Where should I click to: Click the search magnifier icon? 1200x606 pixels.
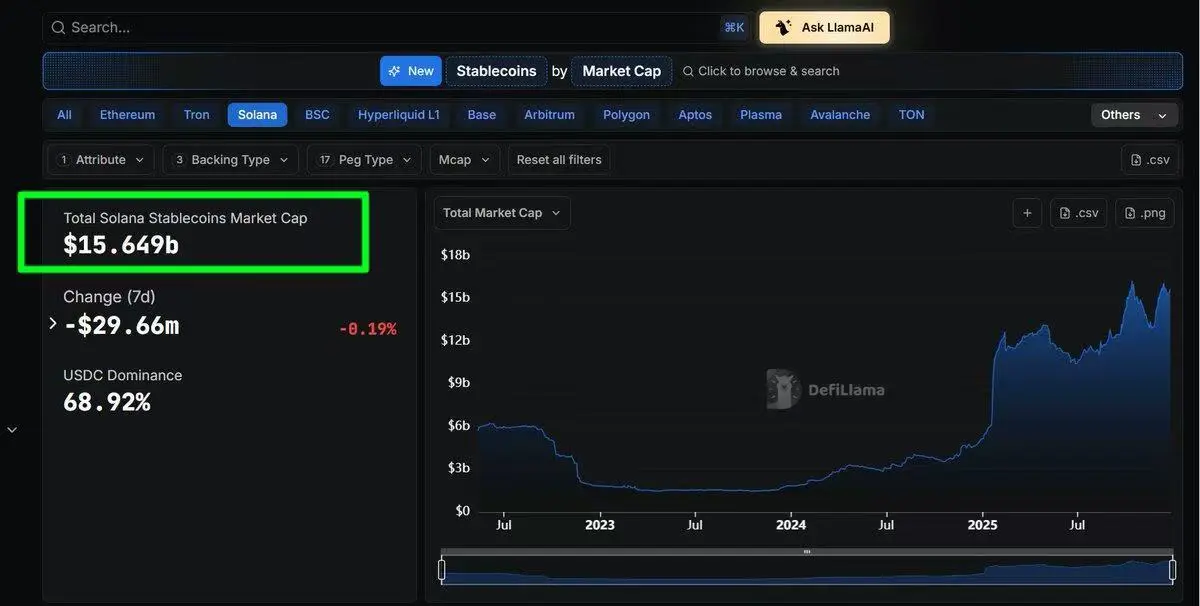(x=58, y=28)
